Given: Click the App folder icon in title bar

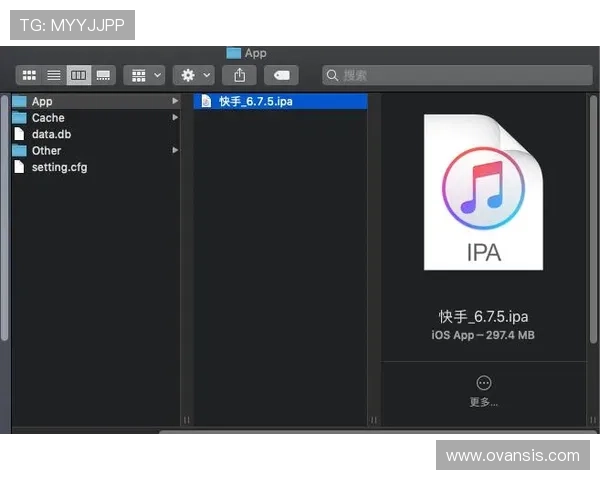Looking at the screenshot, I should (233, 53).
